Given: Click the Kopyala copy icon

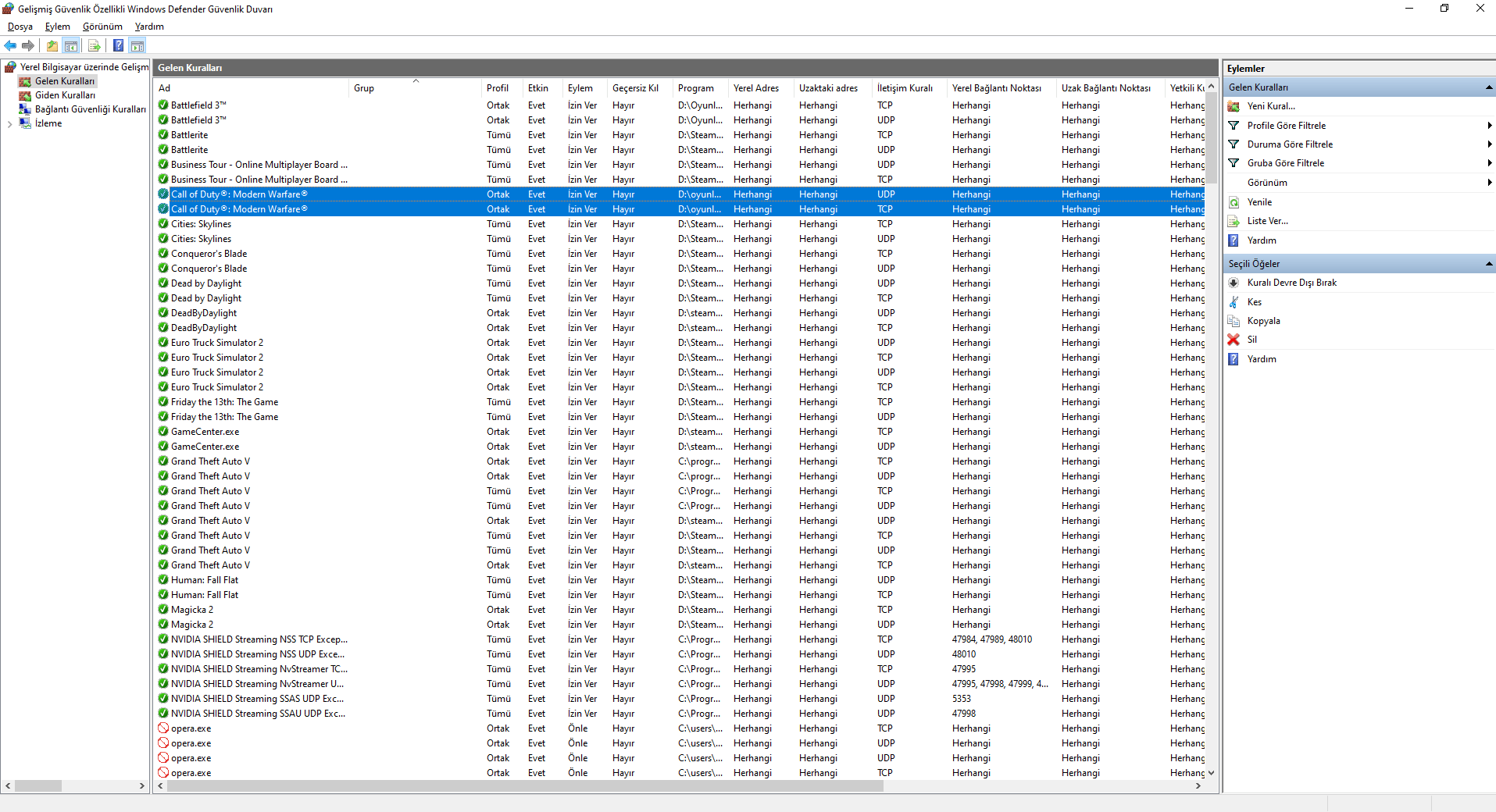Looking at the screenshot, I should pos(1234,321).
